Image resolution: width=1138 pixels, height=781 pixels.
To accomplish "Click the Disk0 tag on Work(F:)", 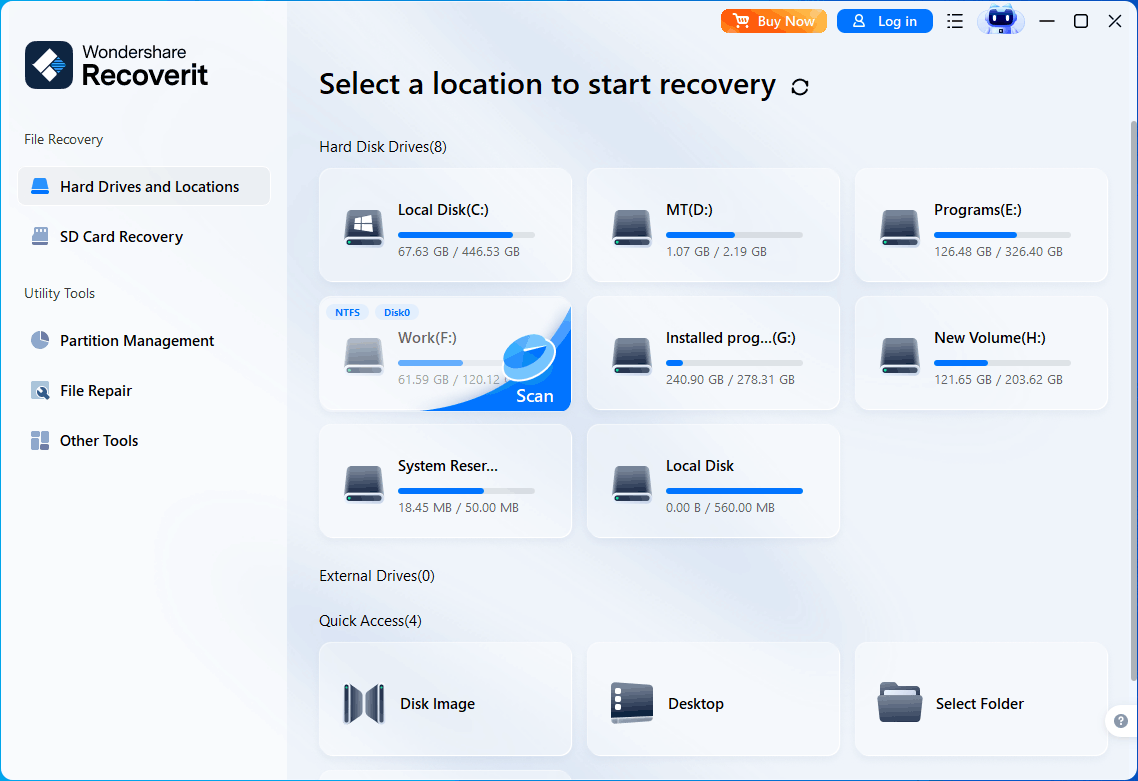I will 397,312.
